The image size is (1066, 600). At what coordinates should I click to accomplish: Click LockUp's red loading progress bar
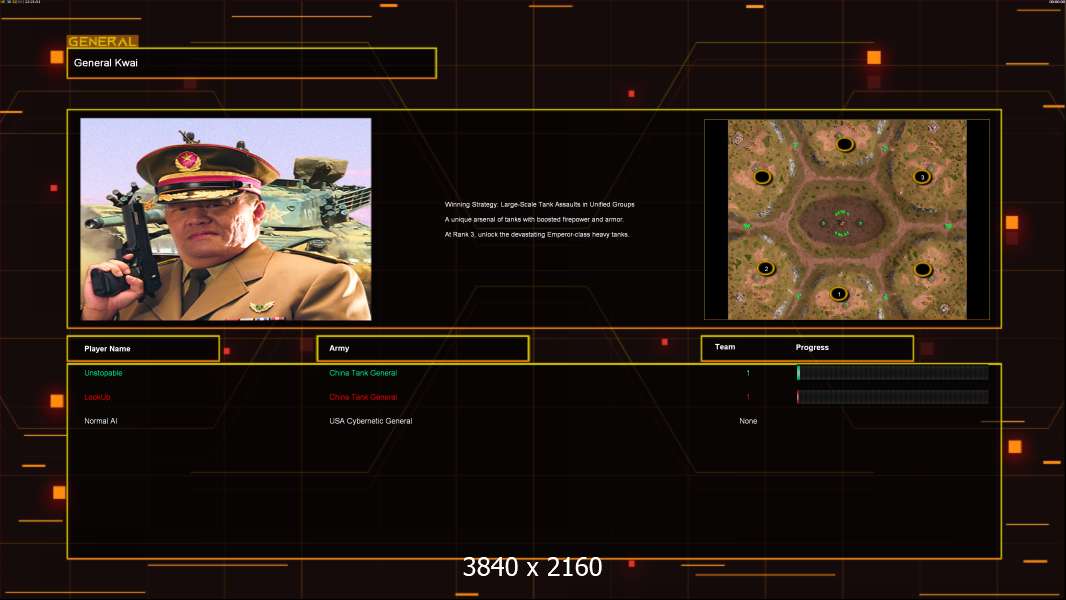(892, 397)
